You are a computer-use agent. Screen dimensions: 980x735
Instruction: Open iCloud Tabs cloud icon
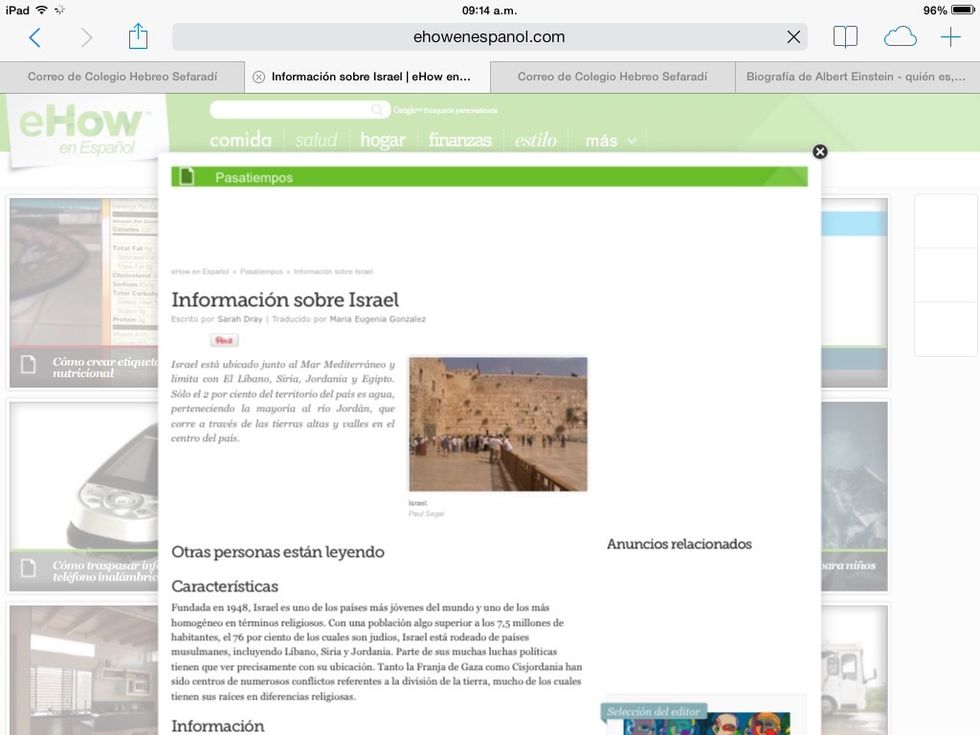[x=900, y=37]
